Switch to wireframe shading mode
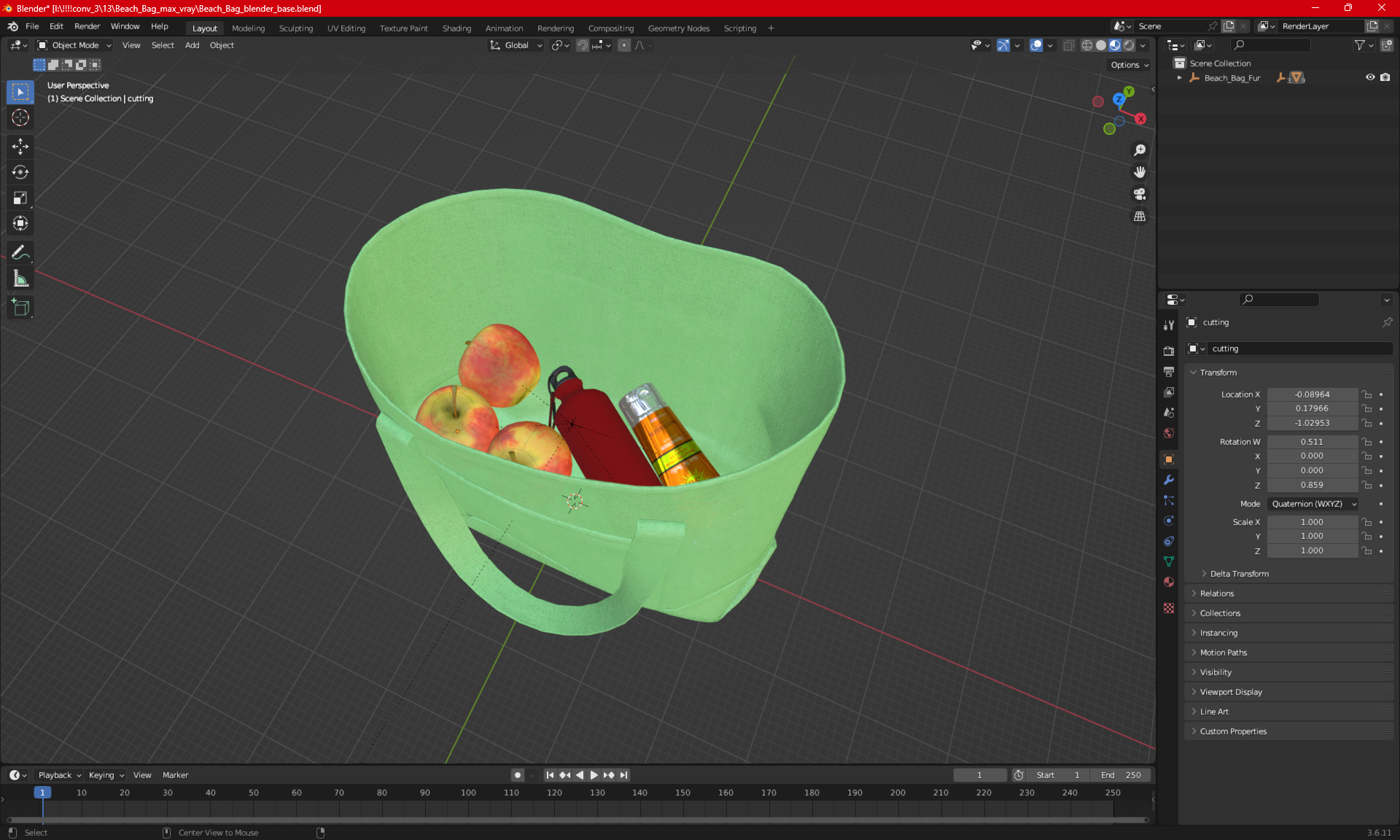The image size is (1400, 840). coord(1087,45)
